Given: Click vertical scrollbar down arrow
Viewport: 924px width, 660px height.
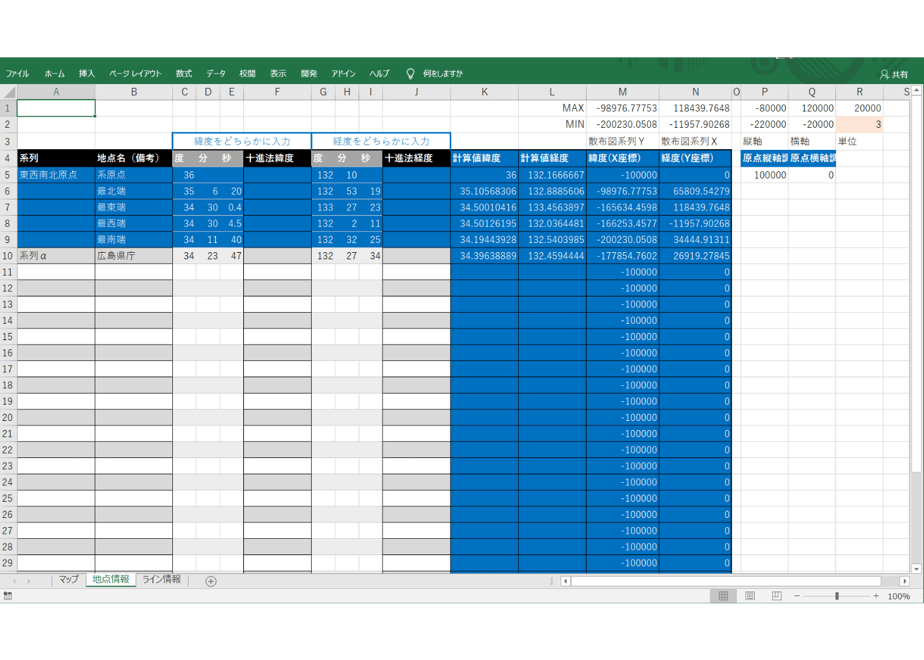Looking at the screenshot, I should click(x=916, y=569).
